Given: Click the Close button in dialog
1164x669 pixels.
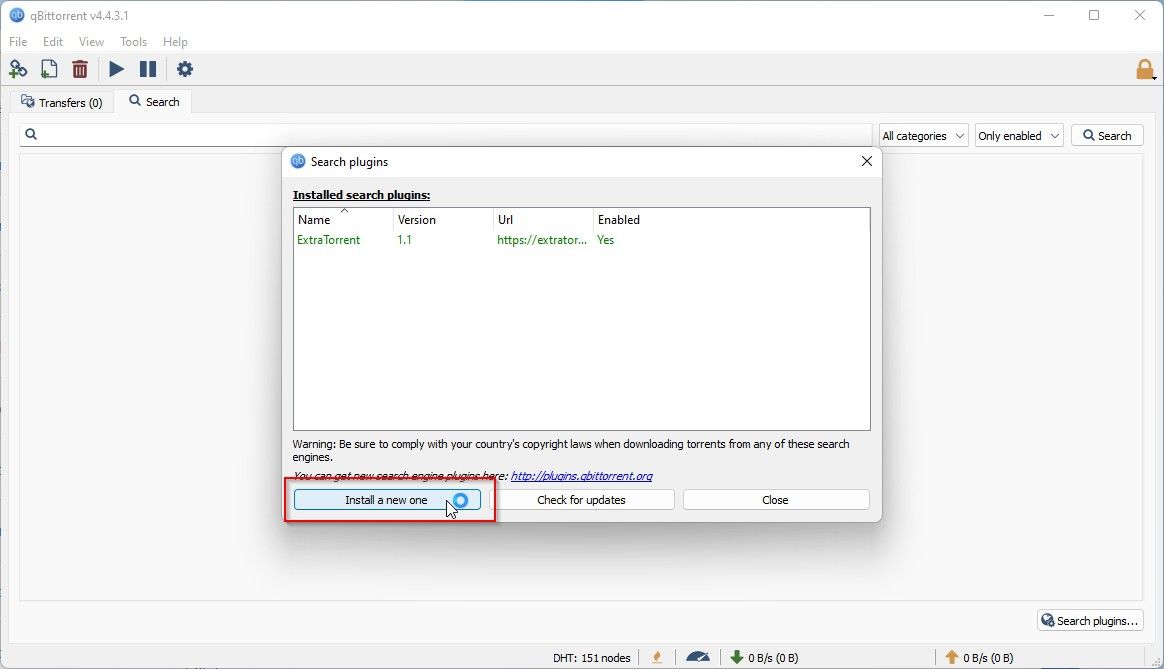Looking at the screenshot, I should pyautogui.click(x=776, y=500).
